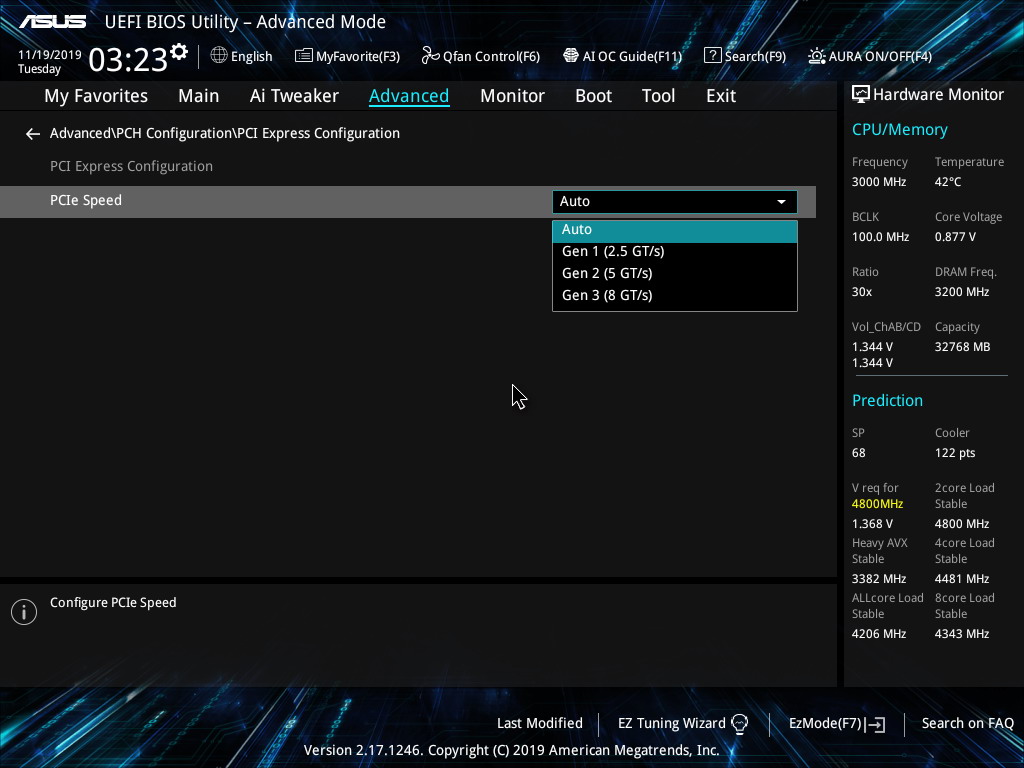Click the Prediction section heading
Viewport: 1024px width, 768px height.
pyautogui.click(x=887, y=401)
